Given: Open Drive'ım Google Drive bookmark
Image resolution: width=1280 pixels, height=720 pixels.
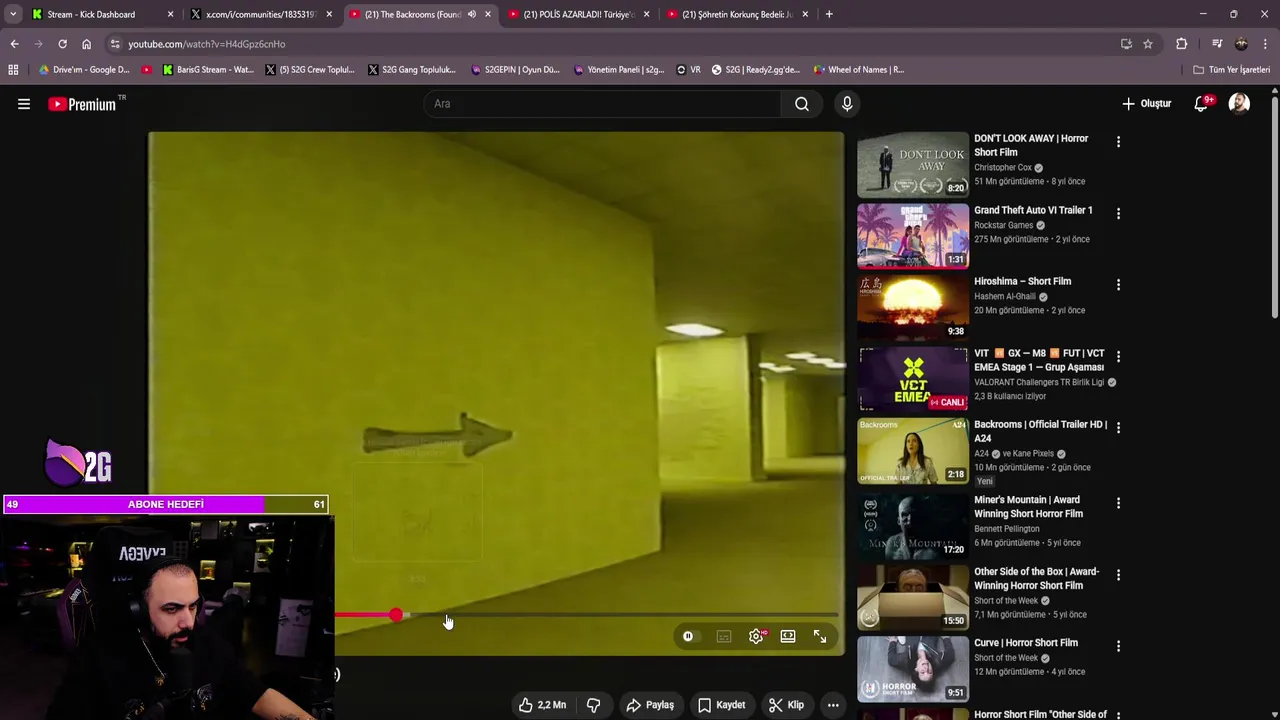Looking at the screenshot, I should pos(84,70).
